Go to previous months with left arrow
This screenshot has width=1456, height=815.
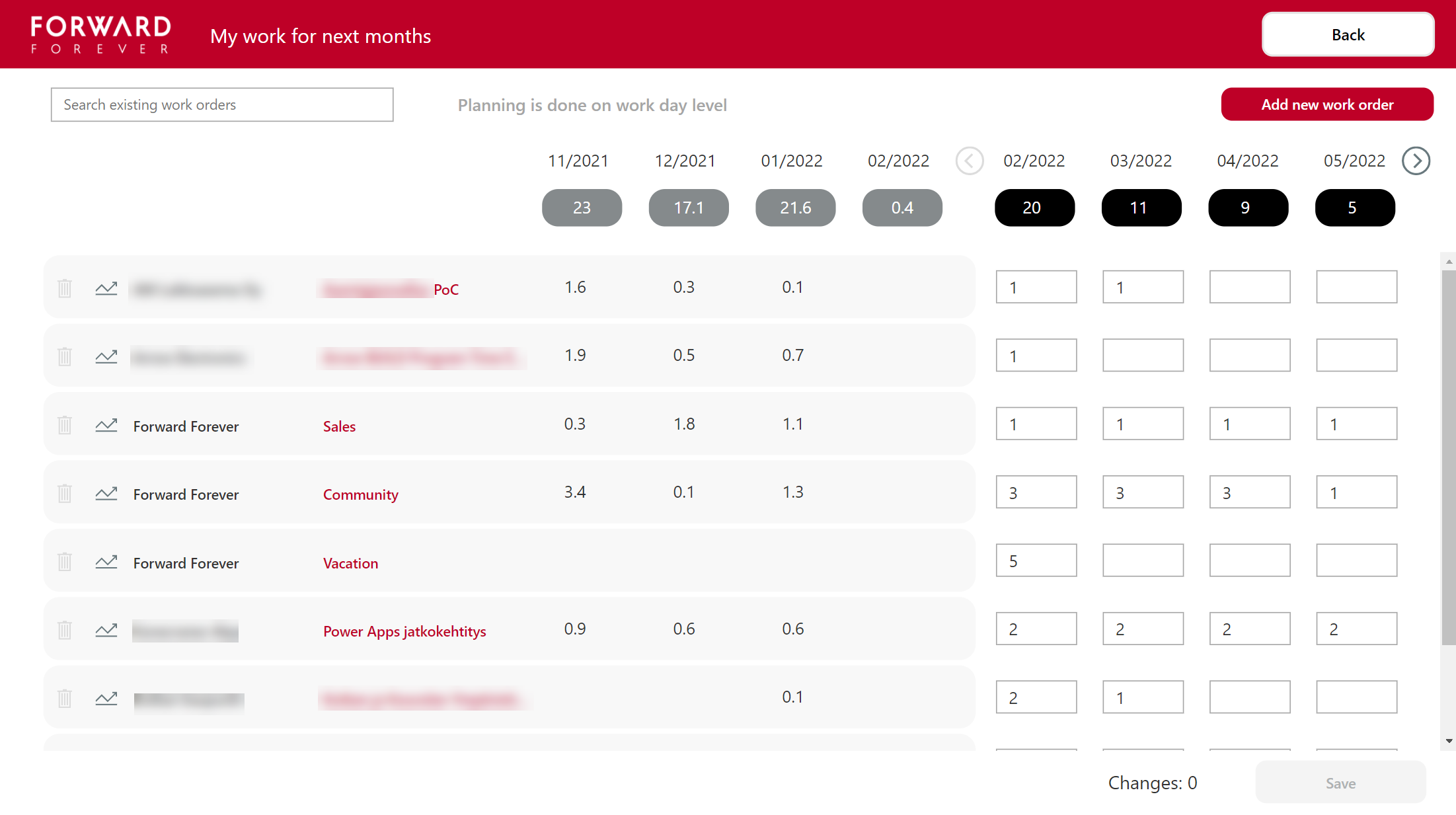point(970,161)
